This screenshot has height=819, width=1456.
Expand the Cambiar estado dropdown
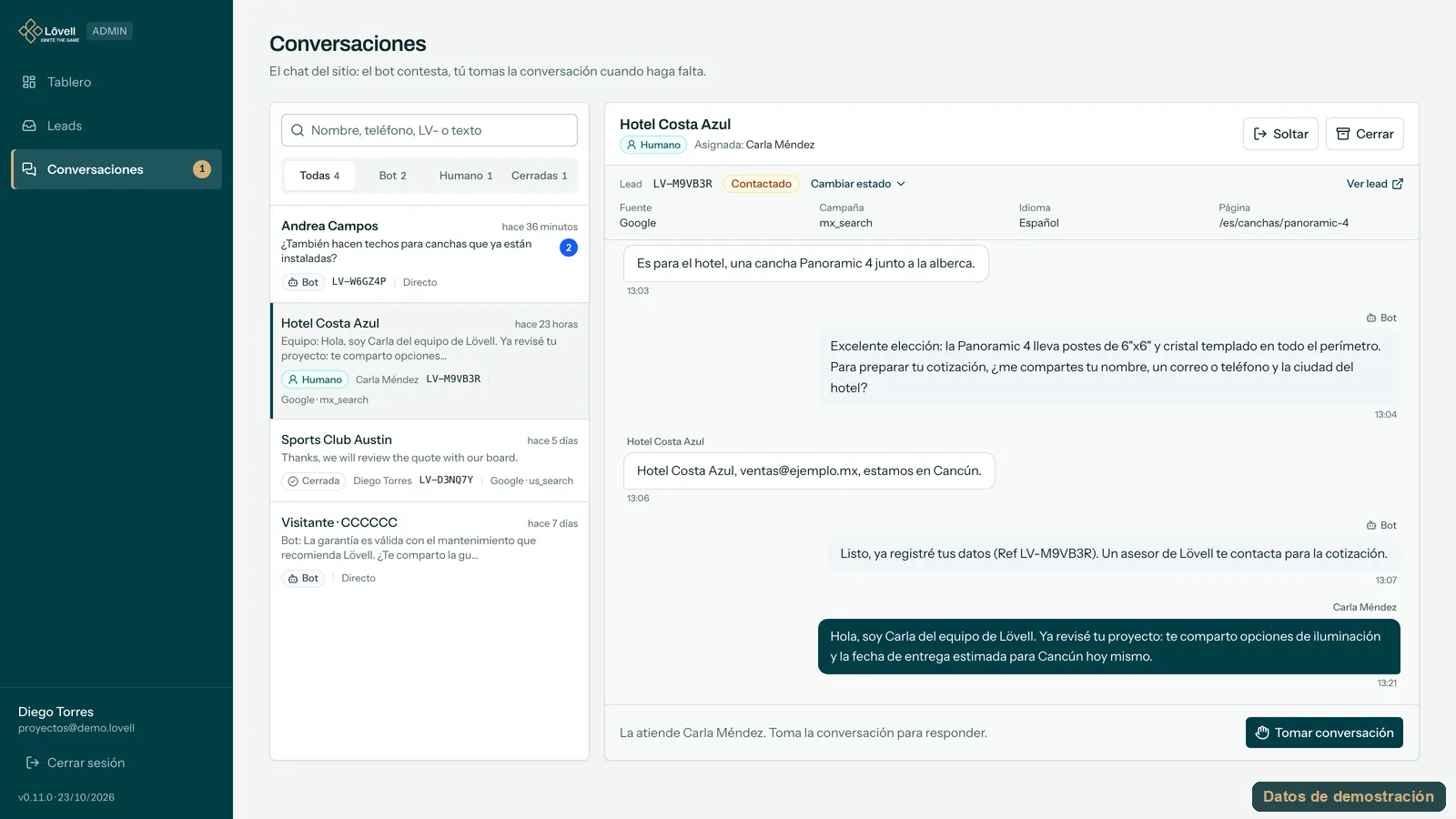(858, 184)
